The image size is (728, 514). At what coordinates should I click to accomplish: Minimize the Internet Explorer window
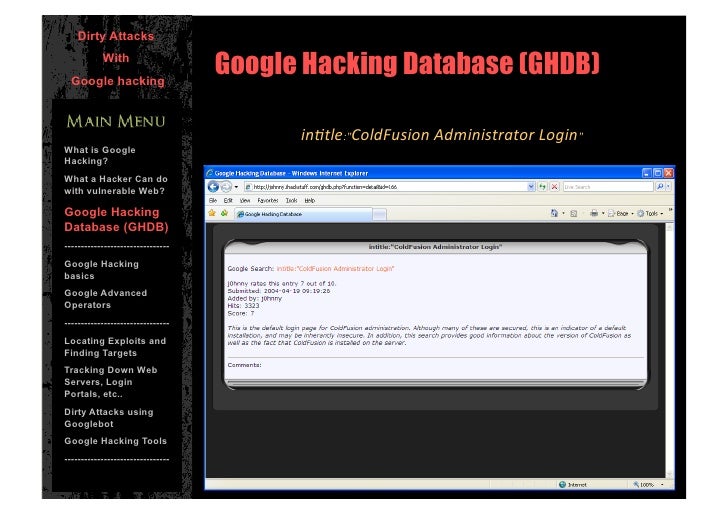coord(647,173)
